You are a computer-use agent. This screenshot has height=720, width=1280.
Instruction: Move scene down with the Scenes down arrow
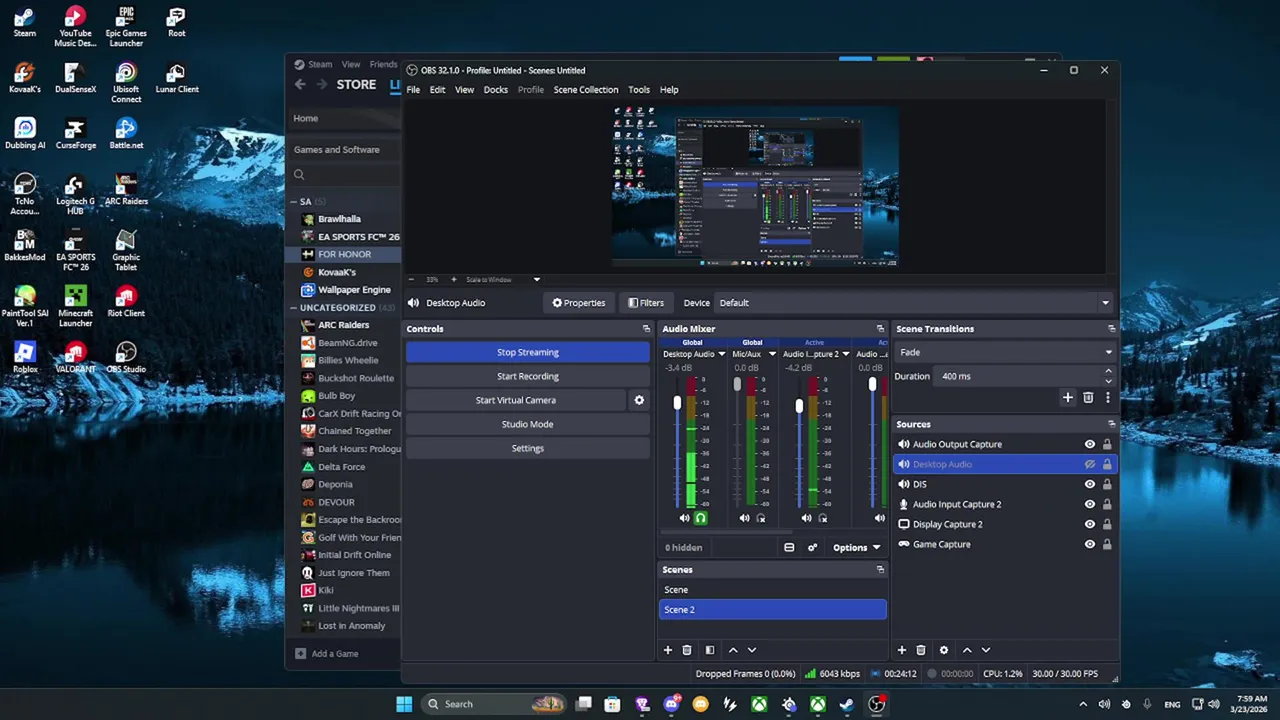tap(752, 650)
